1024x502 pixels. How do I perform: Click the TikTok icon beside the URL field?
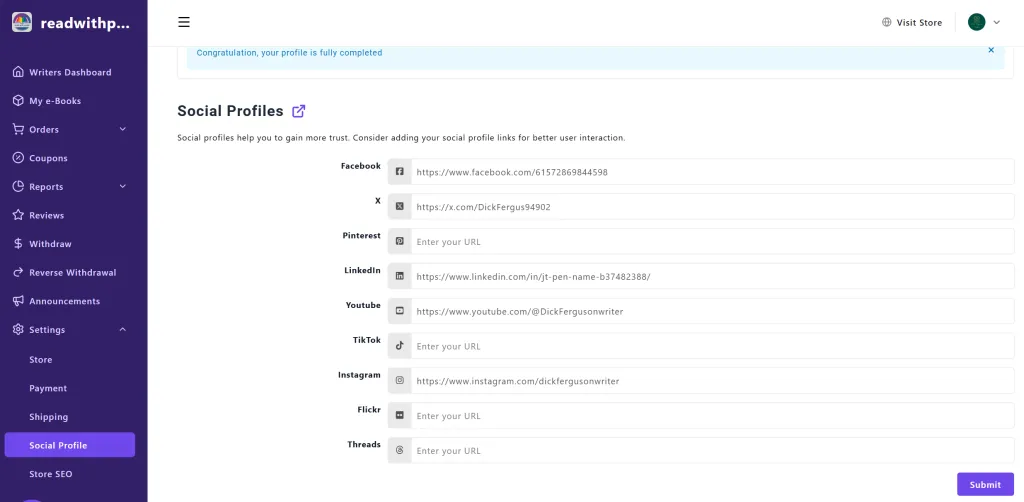point(400,346)
